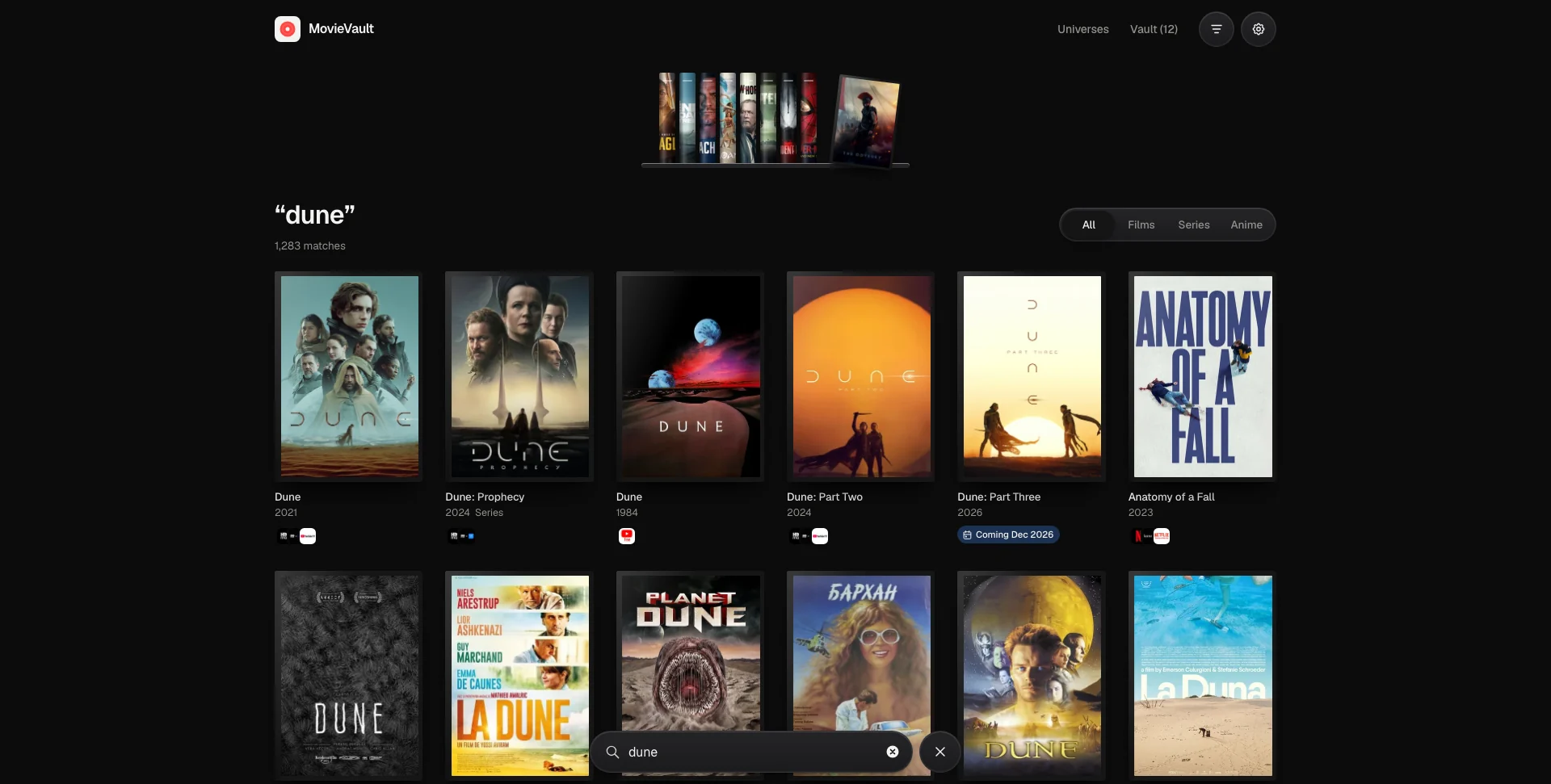1551x784 pixels.
Task: Switch to the Series filter tab
Action: (x=1193, y=224)
